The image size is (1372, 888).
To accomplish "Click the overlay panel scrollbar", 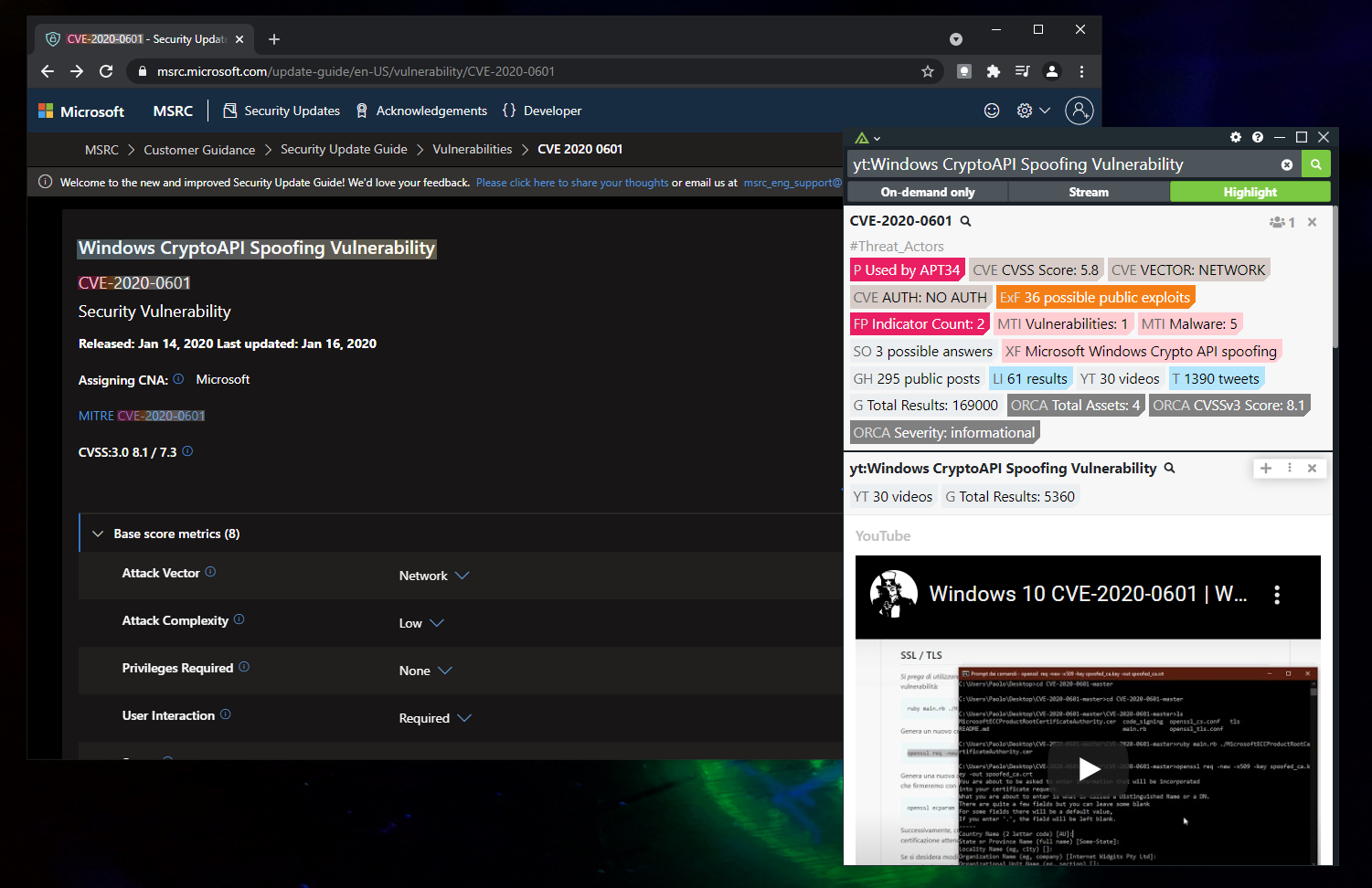I will 1335,277.
